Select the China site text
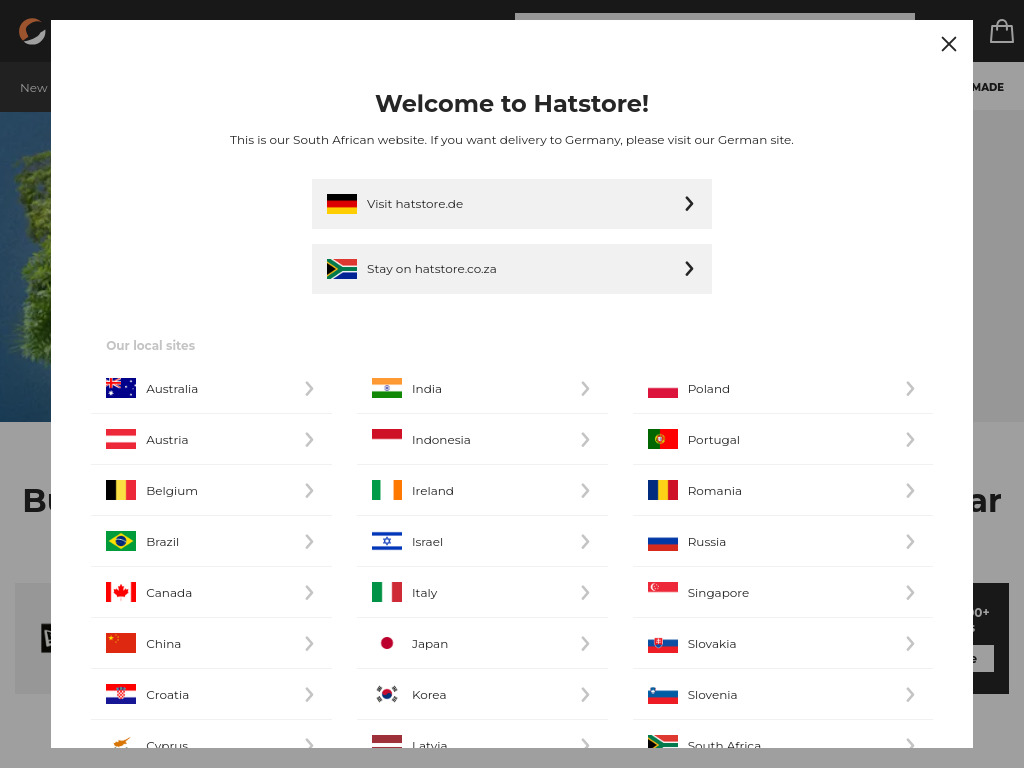 163,644
